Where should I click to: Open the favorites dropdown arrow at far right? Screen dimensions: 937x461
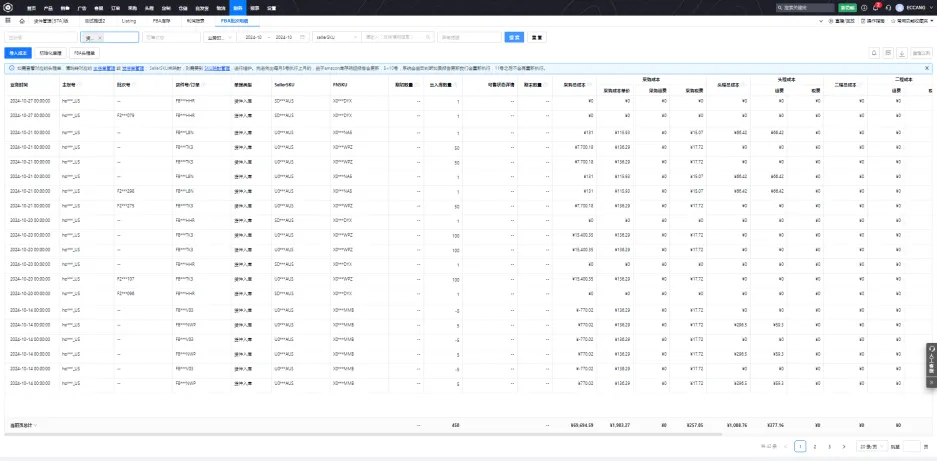click(932, 20)
